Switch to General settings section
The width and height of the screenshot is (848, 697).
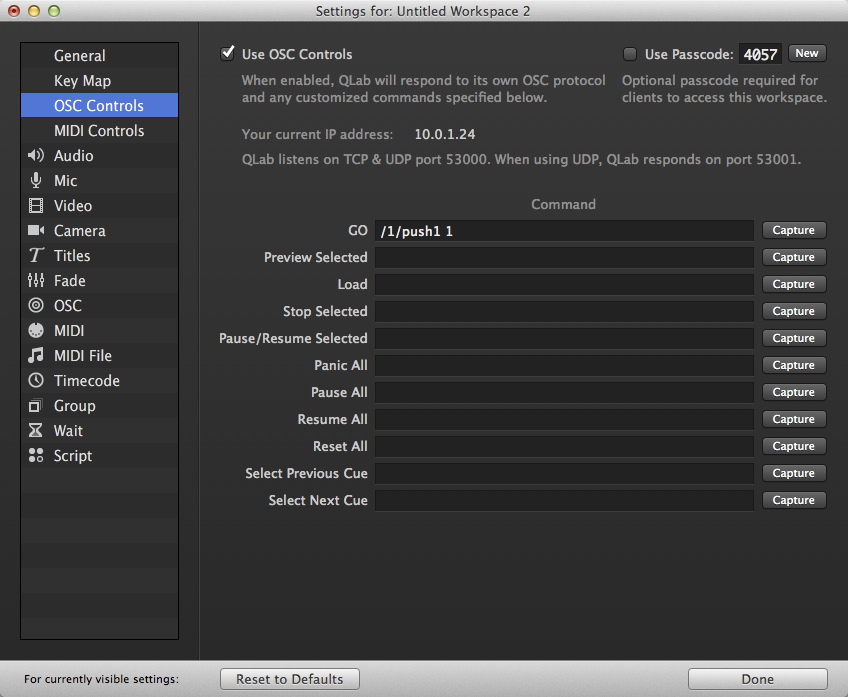pos(79,56)
